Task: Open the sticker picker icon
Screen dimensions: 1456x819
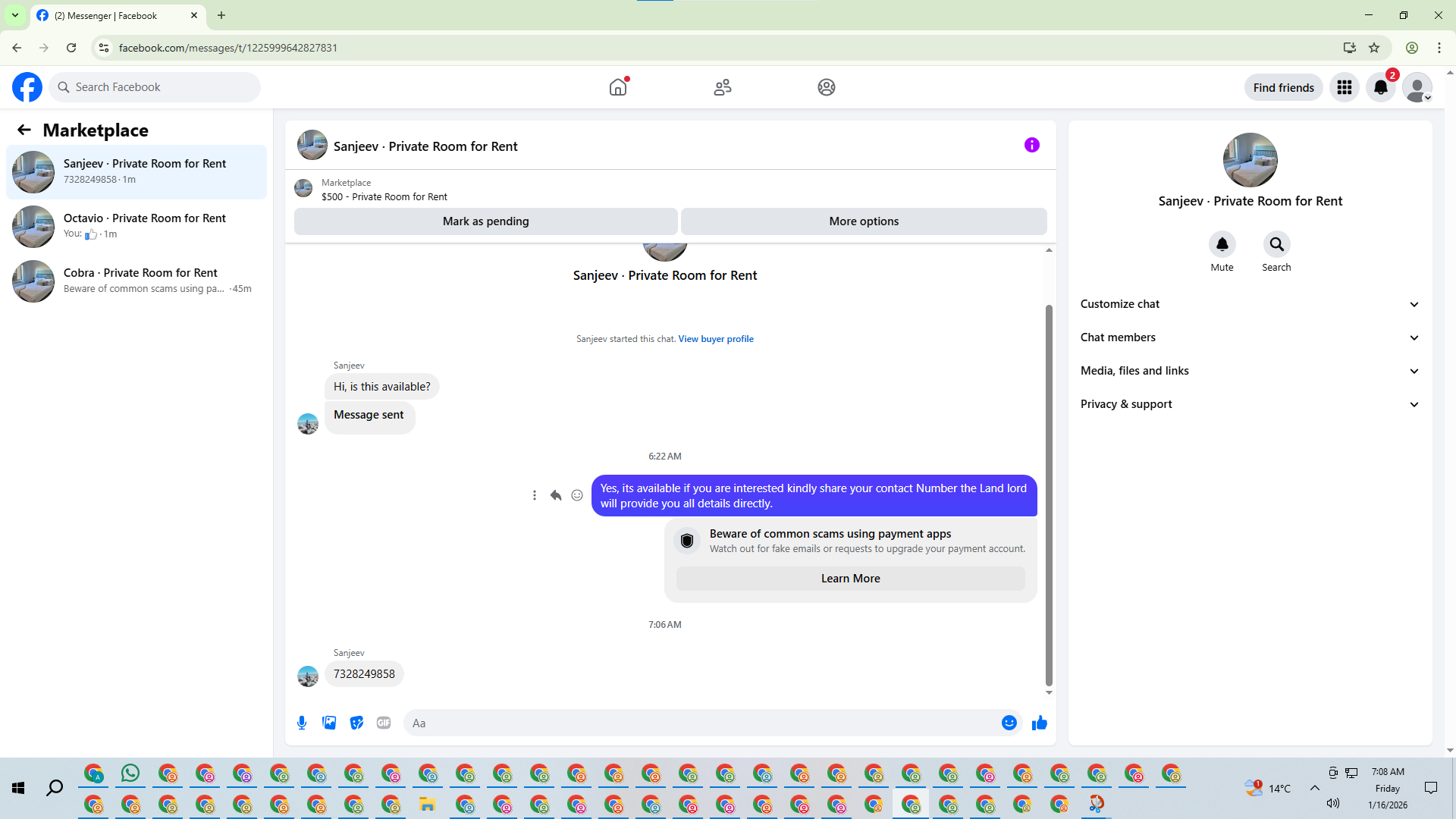Action: [x=356, y=723]
